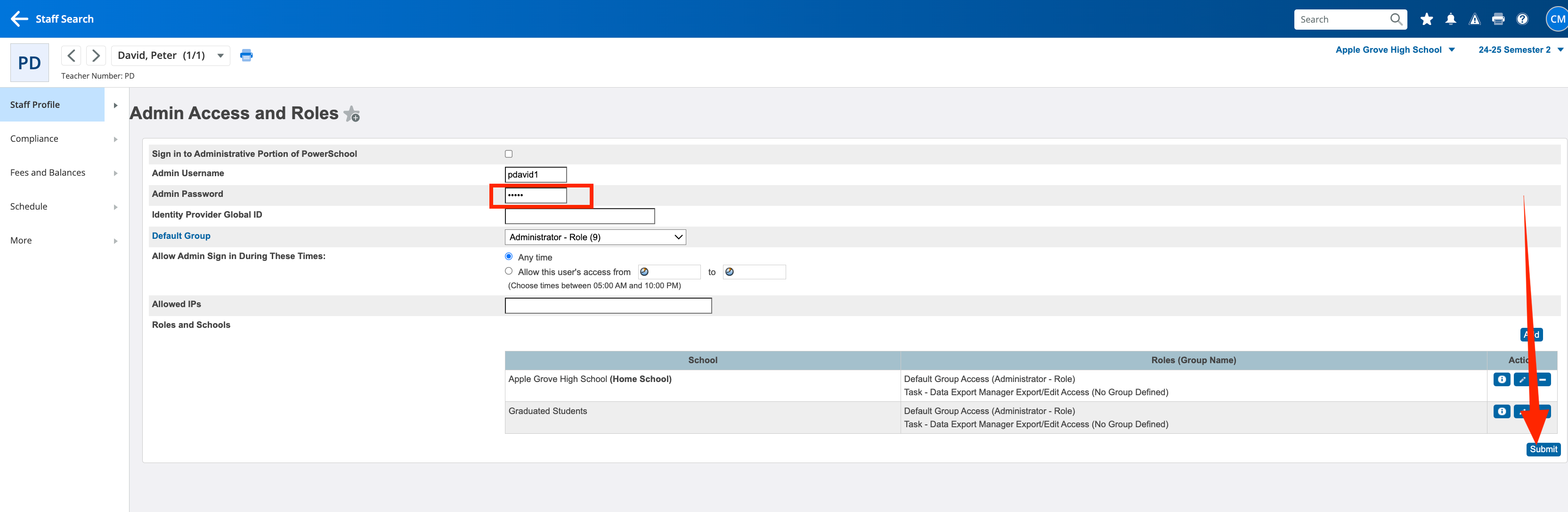Open notifications bell in the header
This screenshot has width=1568, height=512.
(x=1451, y=19)
